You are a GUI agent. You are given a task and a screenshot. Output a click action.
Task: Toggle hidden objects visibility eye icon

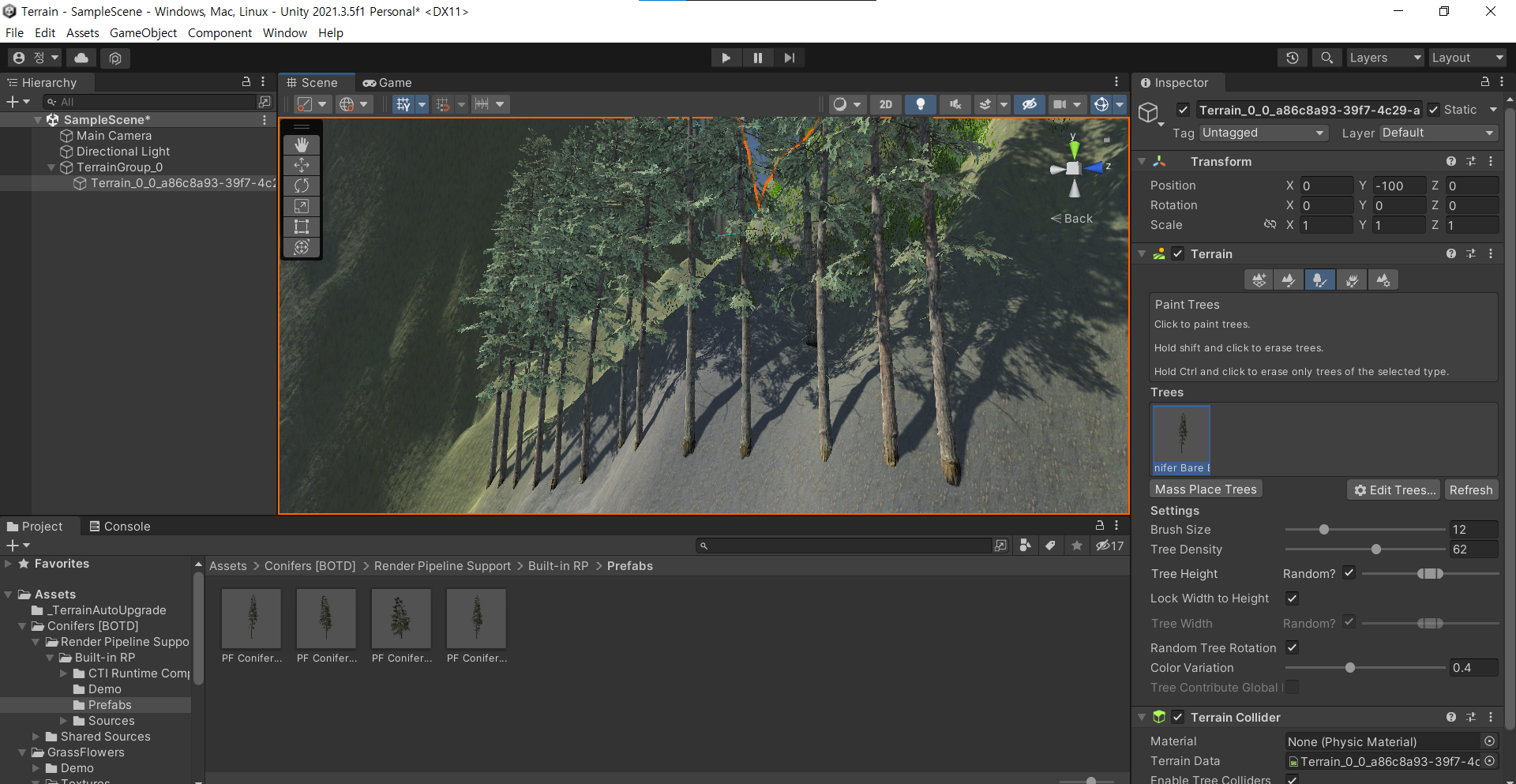coord(1029,104)
